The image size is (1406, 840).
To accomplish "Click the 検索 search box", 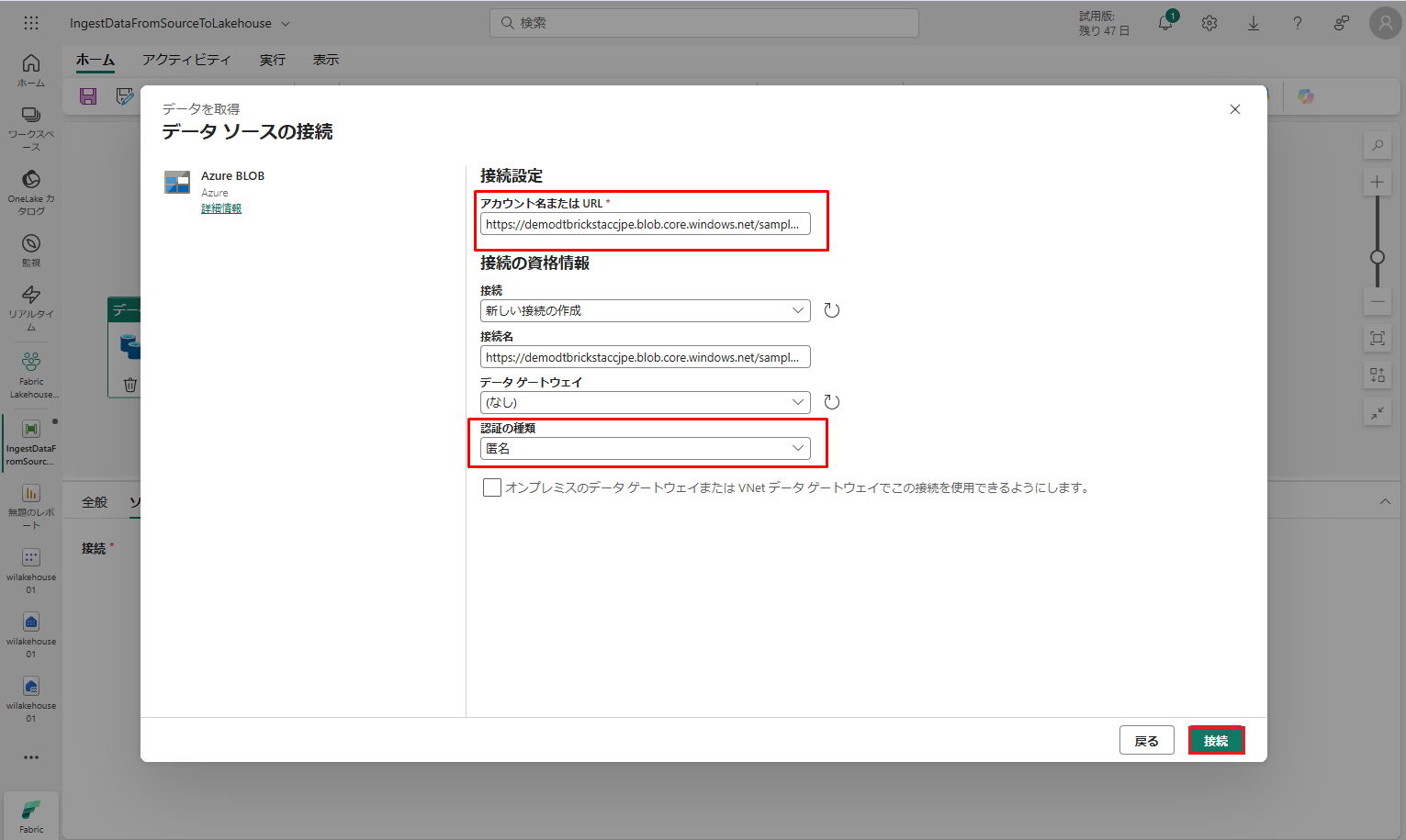I will click(704, 23).
